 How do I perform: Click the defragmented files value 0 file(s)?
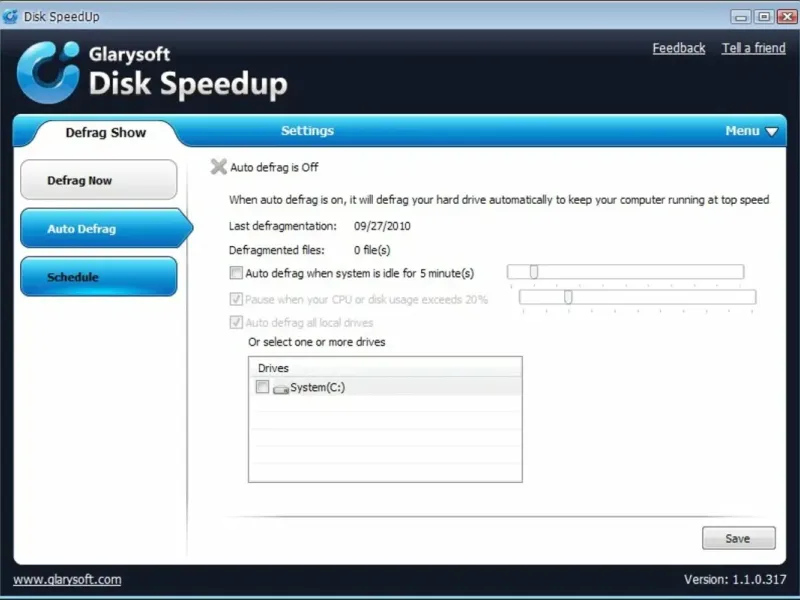[372, 250]
